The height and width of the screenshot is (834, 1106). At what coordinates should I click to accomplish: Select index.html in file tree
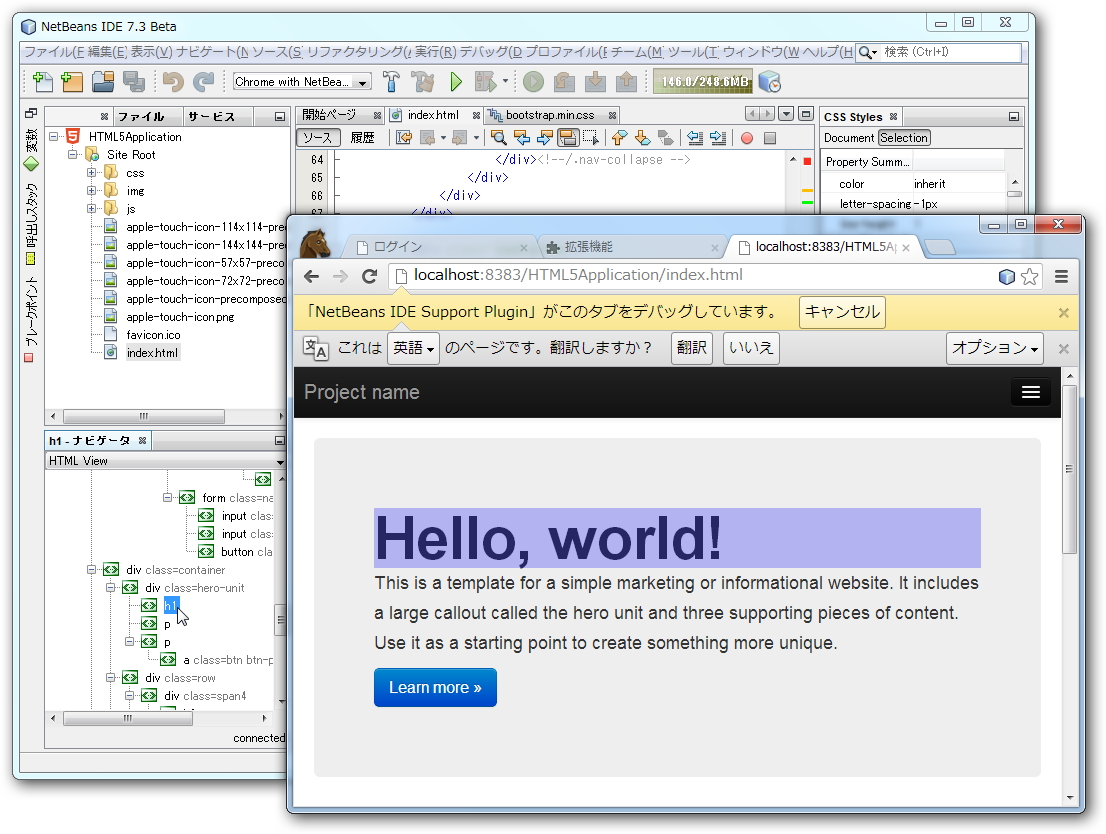click(152, 353)
